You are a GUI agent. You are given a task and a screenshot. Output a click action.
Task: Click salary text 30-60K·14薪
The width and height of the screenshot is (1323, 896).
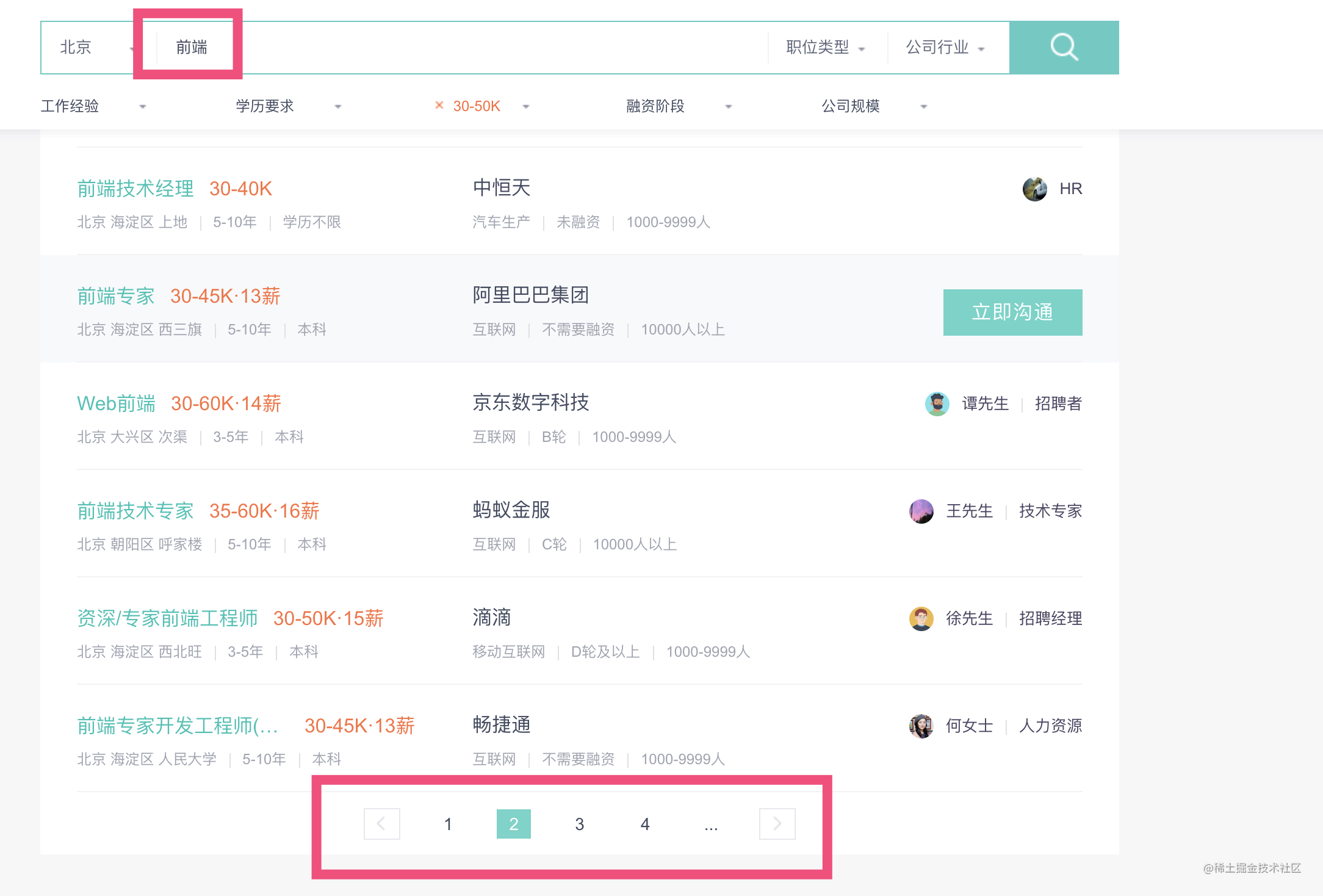(226, 403)
